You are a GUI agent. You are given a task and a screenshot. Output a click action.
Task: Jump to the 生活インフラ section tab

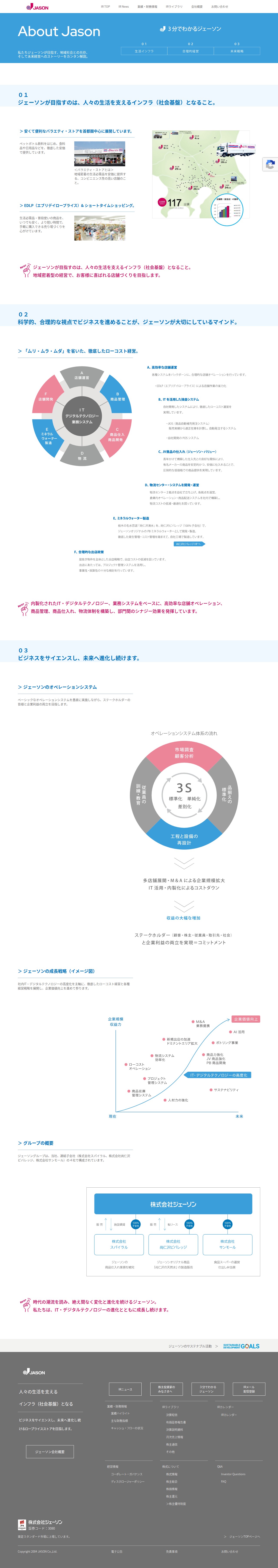(144, 51)
